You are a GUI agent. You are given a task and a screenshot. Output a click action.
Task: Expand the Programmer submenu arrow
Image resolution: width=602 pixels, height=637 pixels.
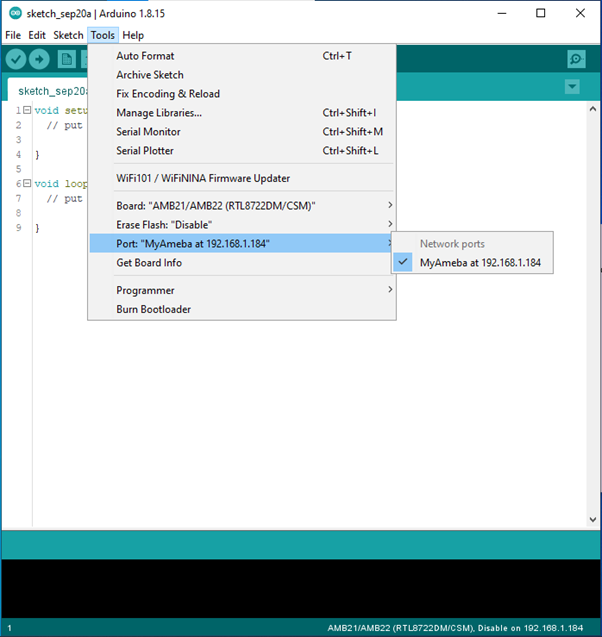(390, 290)
